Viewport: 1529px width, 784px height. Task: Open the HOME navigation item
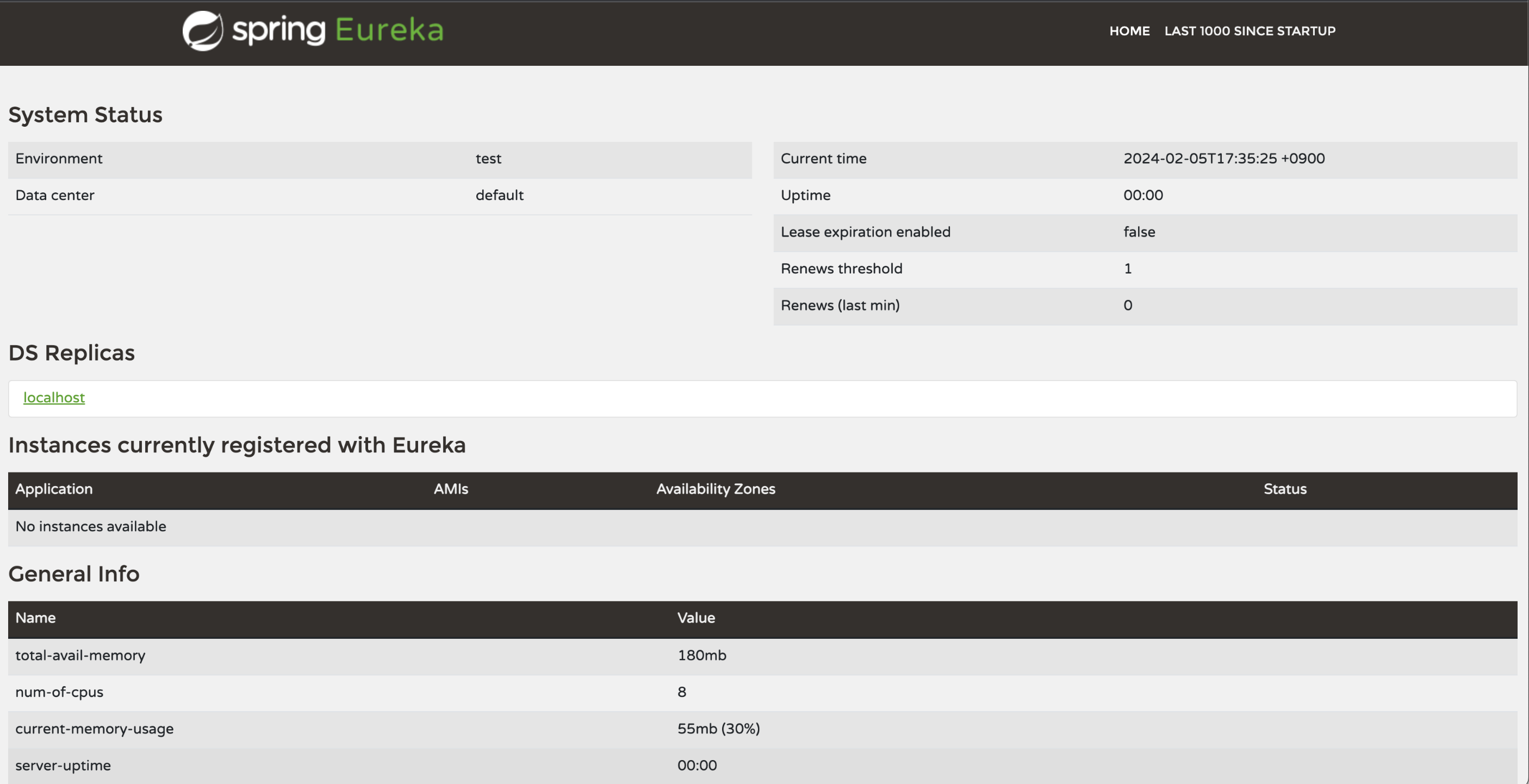point(1129,31)
